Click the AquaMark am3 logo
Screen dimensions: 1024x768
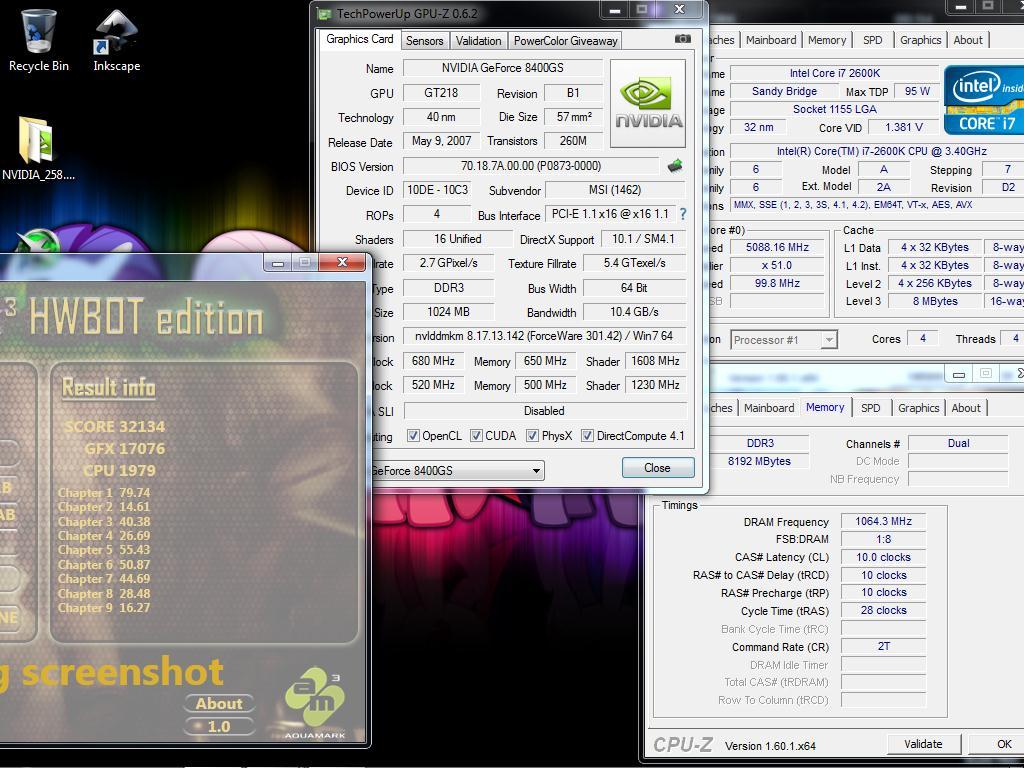click(315, 703)
